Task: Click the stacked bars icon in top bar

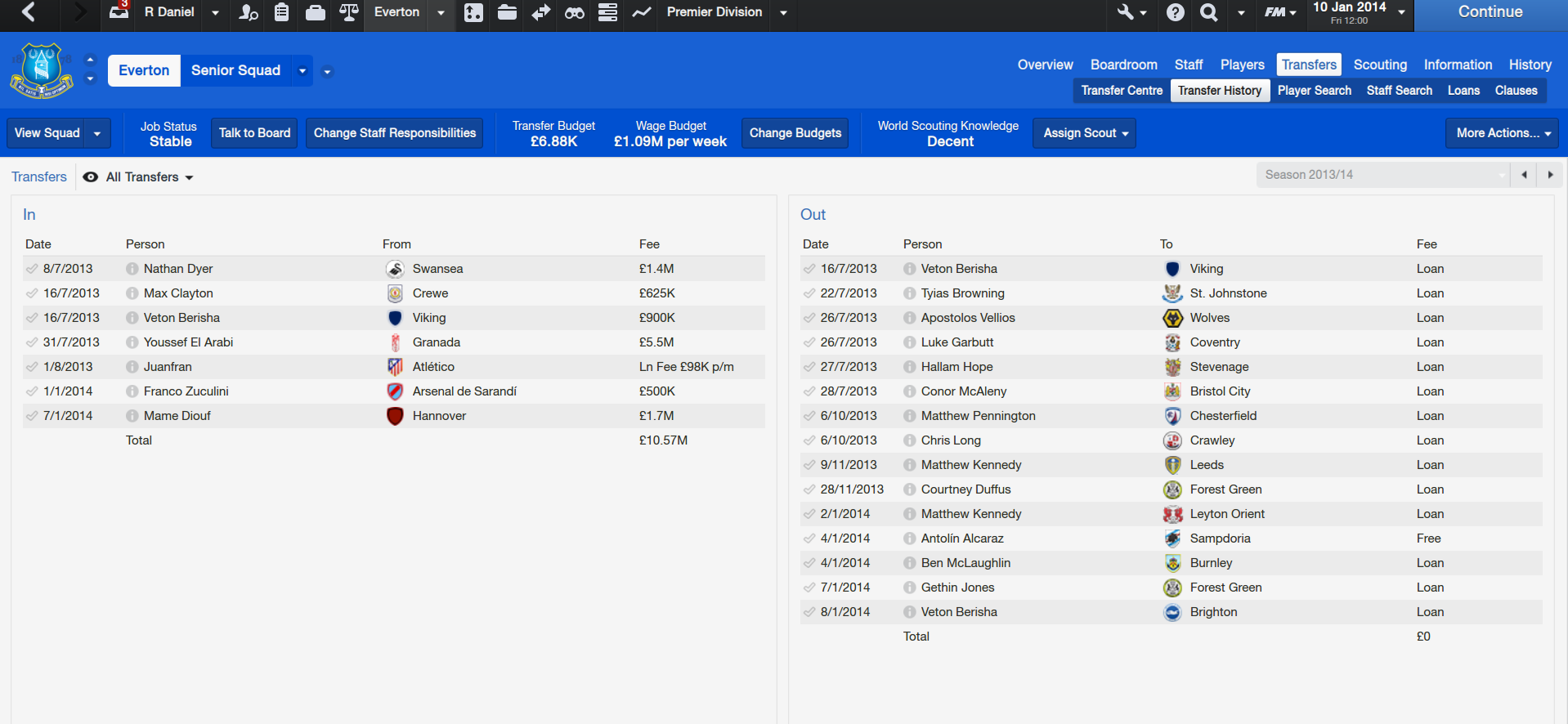Action: click(x=607, y=12)
